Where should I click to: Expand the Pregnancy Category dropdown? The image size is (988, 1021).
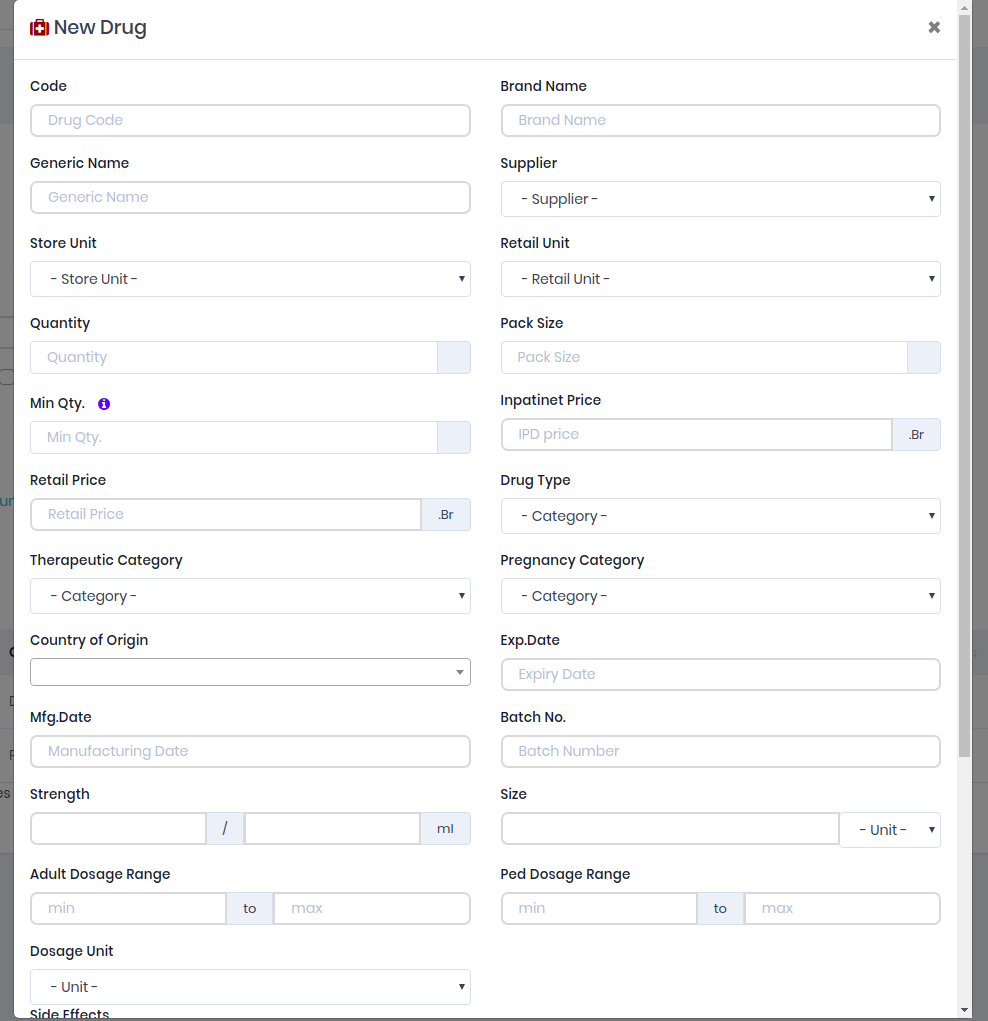click(720, 596)
